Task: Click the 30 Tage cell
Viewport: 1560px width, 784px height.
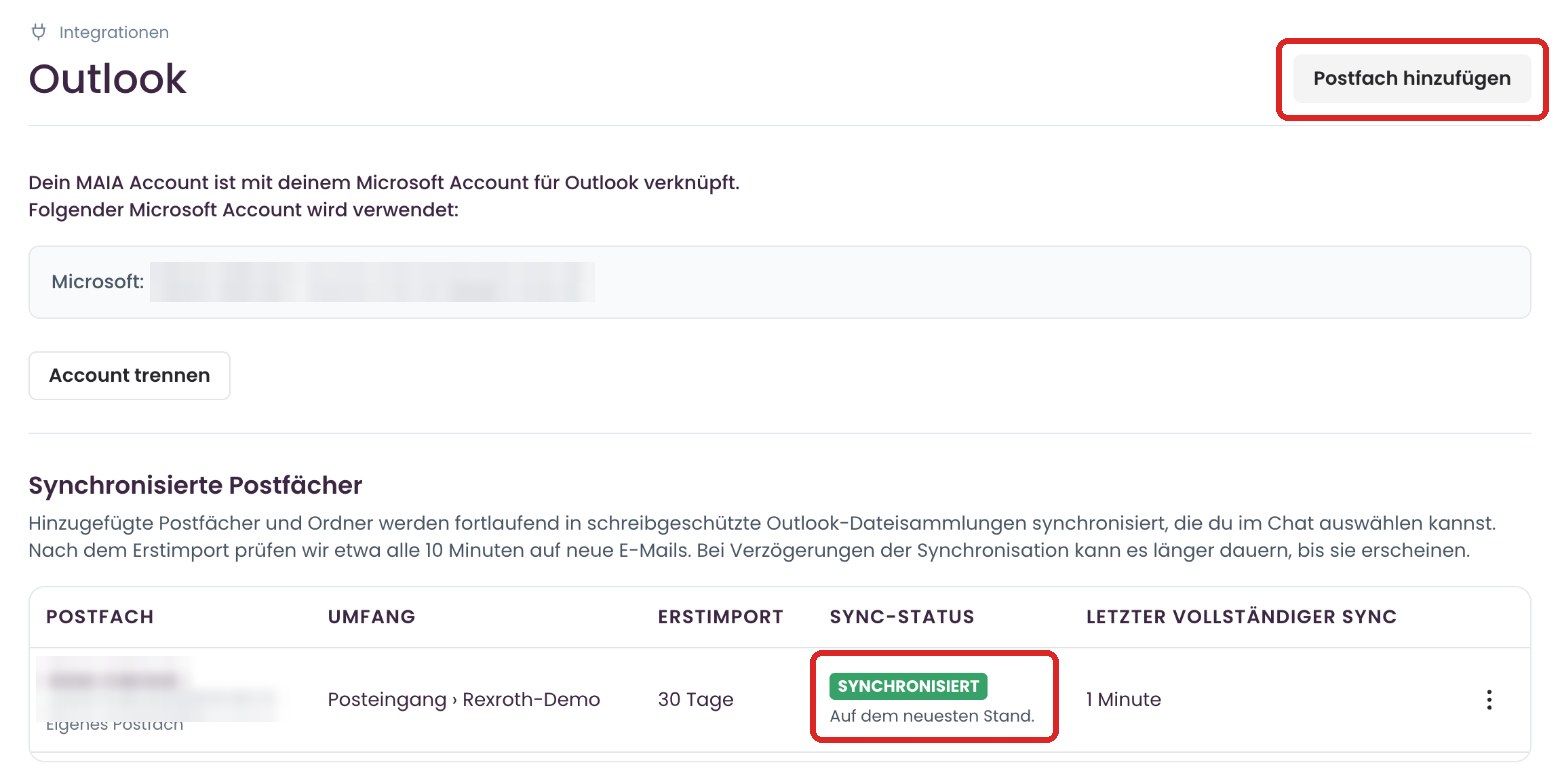Action: (695, 700)
